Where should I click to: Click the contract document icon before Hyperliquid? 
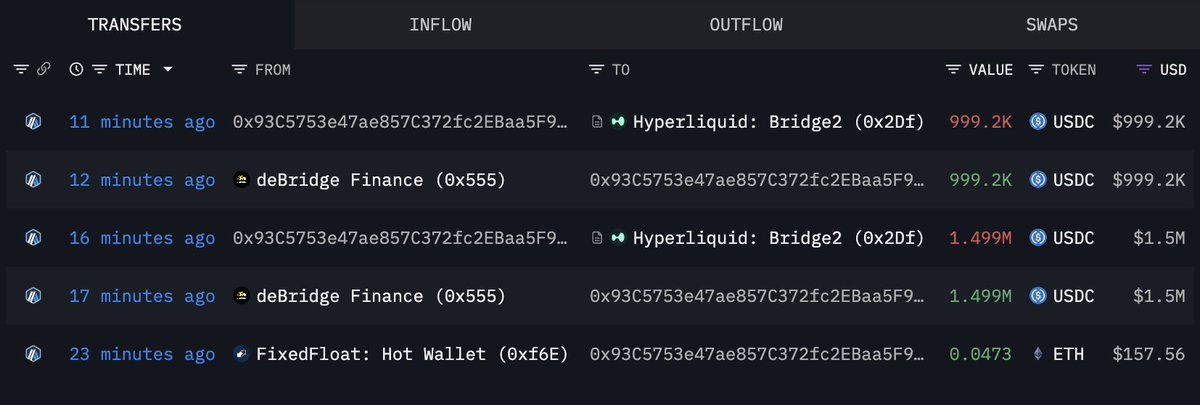597,122
